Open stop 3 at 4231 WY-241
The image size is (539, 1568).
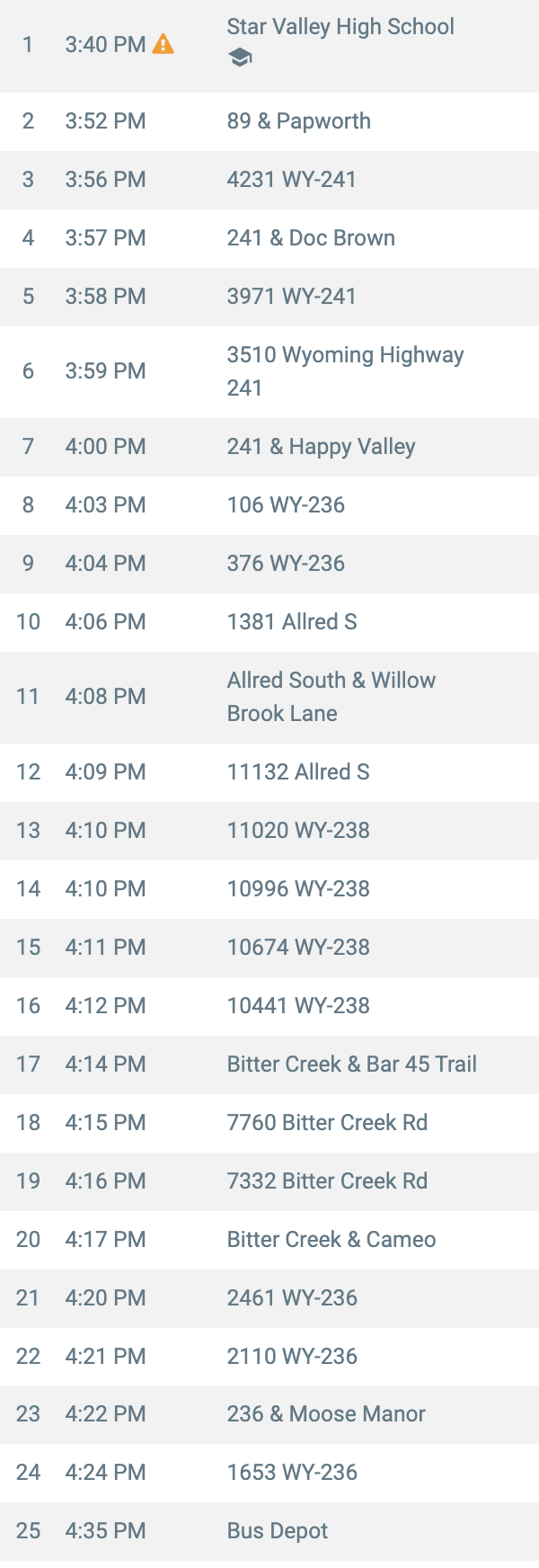pyautogui.click(x=269, y=180)
